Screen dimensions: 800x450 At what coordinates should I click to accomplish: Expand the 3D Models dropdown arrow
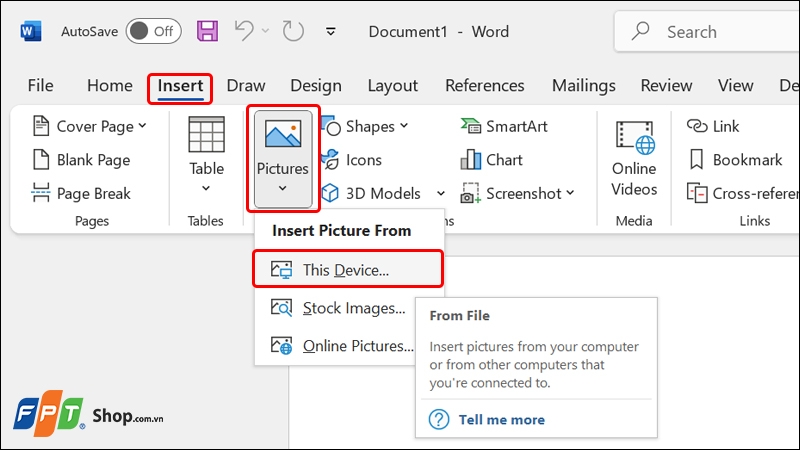pos(441,193)
